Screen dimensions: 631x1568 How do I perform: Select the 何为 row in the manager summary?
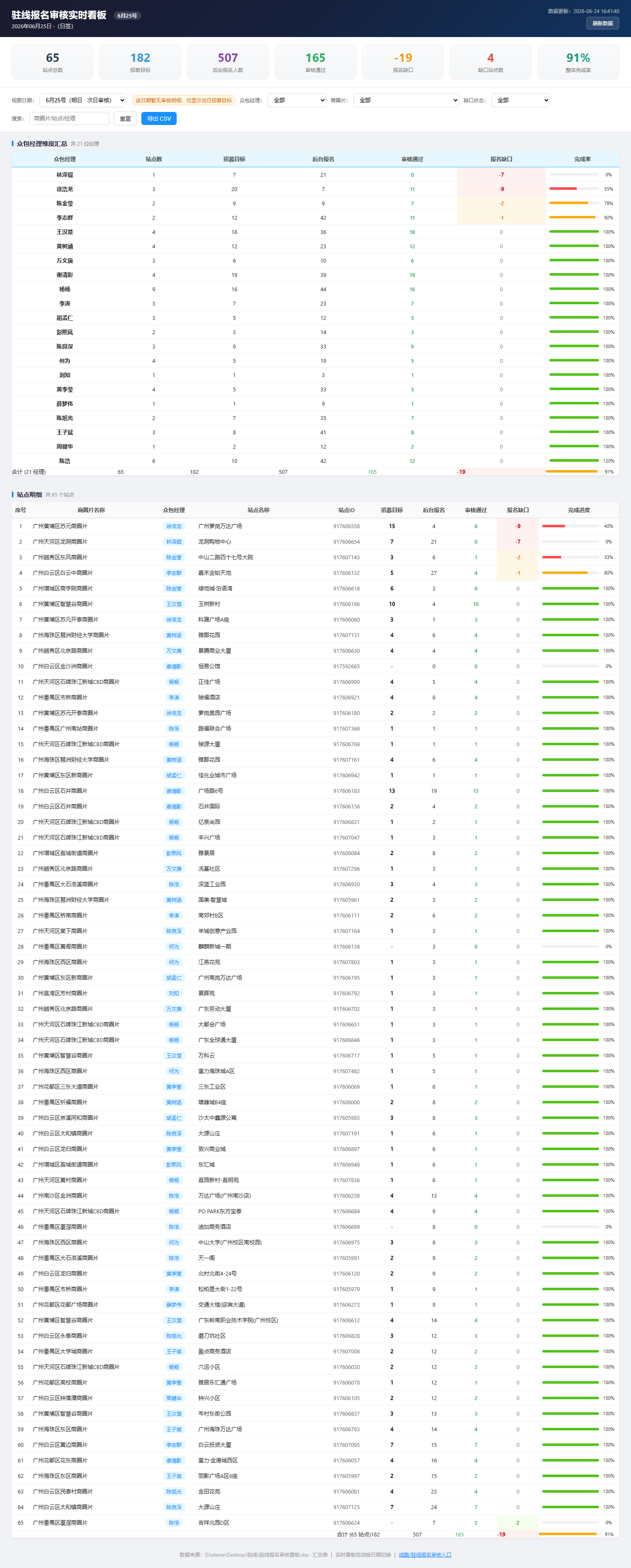tap(315, 361)
